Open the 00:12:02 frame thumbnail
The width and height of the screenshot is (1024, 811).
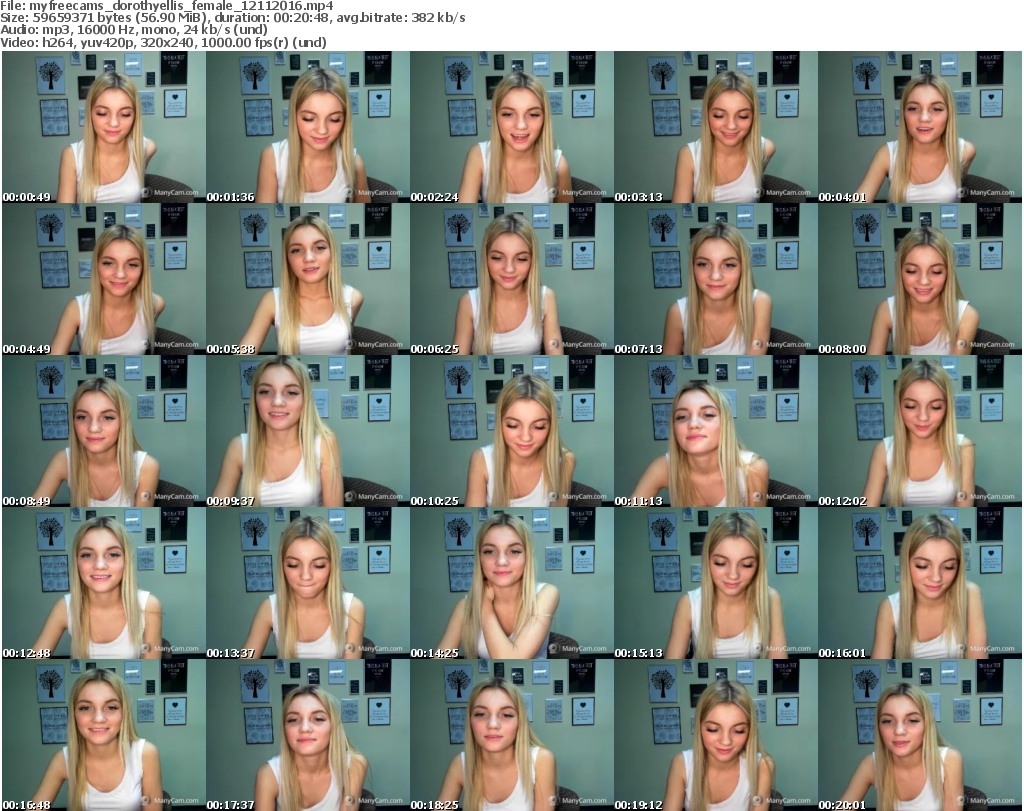(x=919, y=431)
